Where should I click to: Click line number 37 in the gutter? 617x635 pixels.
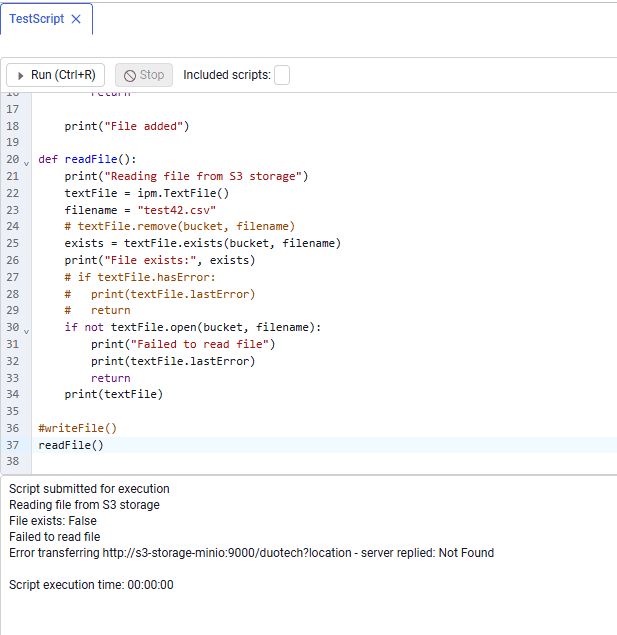coord(13,445)
